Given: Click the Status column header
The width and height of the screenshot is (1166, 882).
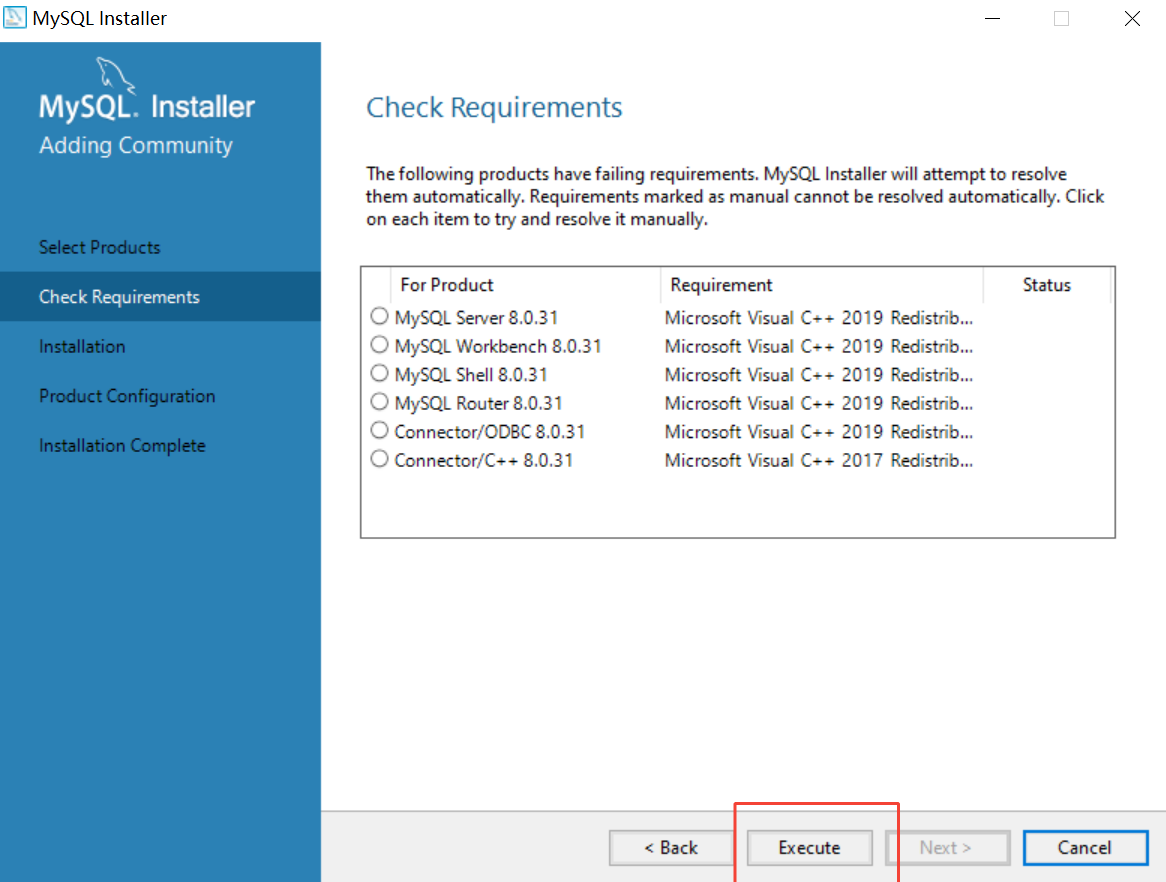Looking at the screenshot, I should tap(1046, 285).
